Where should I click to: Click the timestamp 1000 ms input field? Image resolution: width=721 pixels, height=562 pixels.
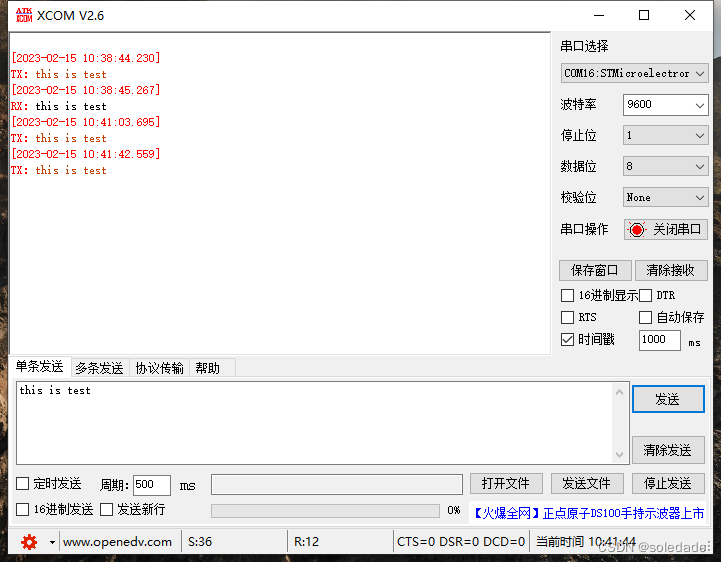click(x=659, y=340)
